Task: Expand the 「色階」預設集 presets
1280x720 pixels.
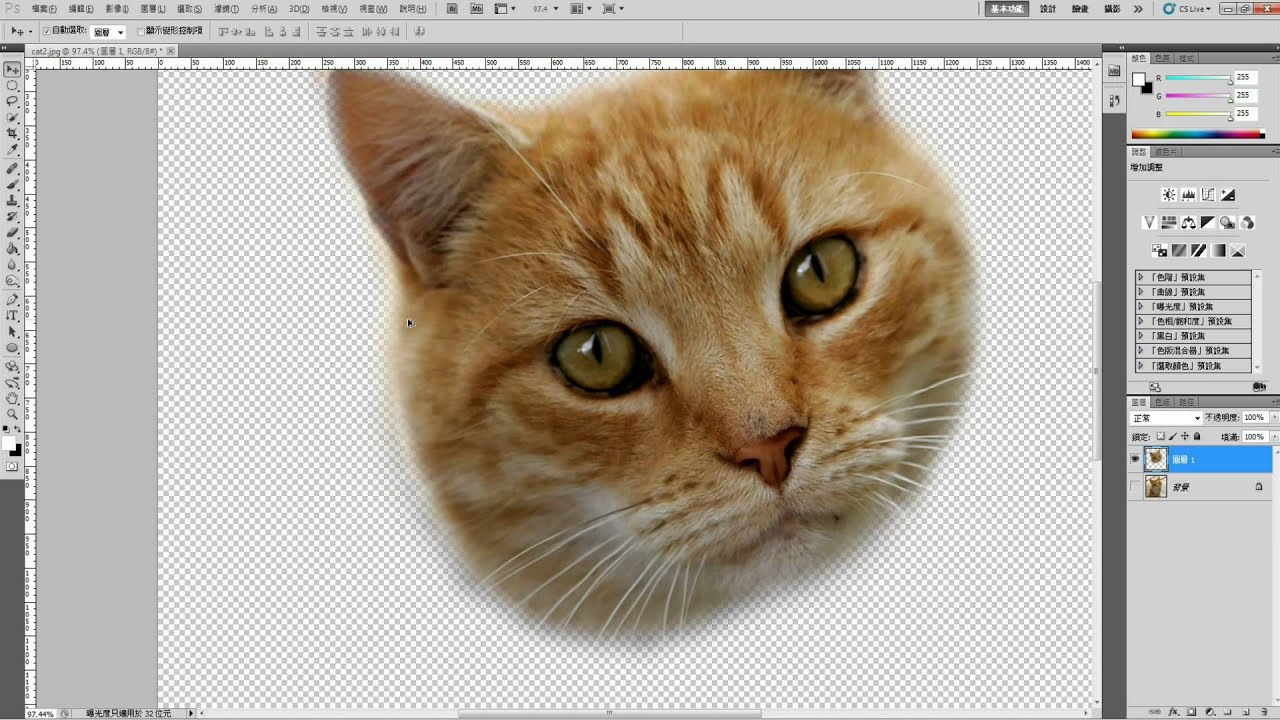Action: 1140,277
